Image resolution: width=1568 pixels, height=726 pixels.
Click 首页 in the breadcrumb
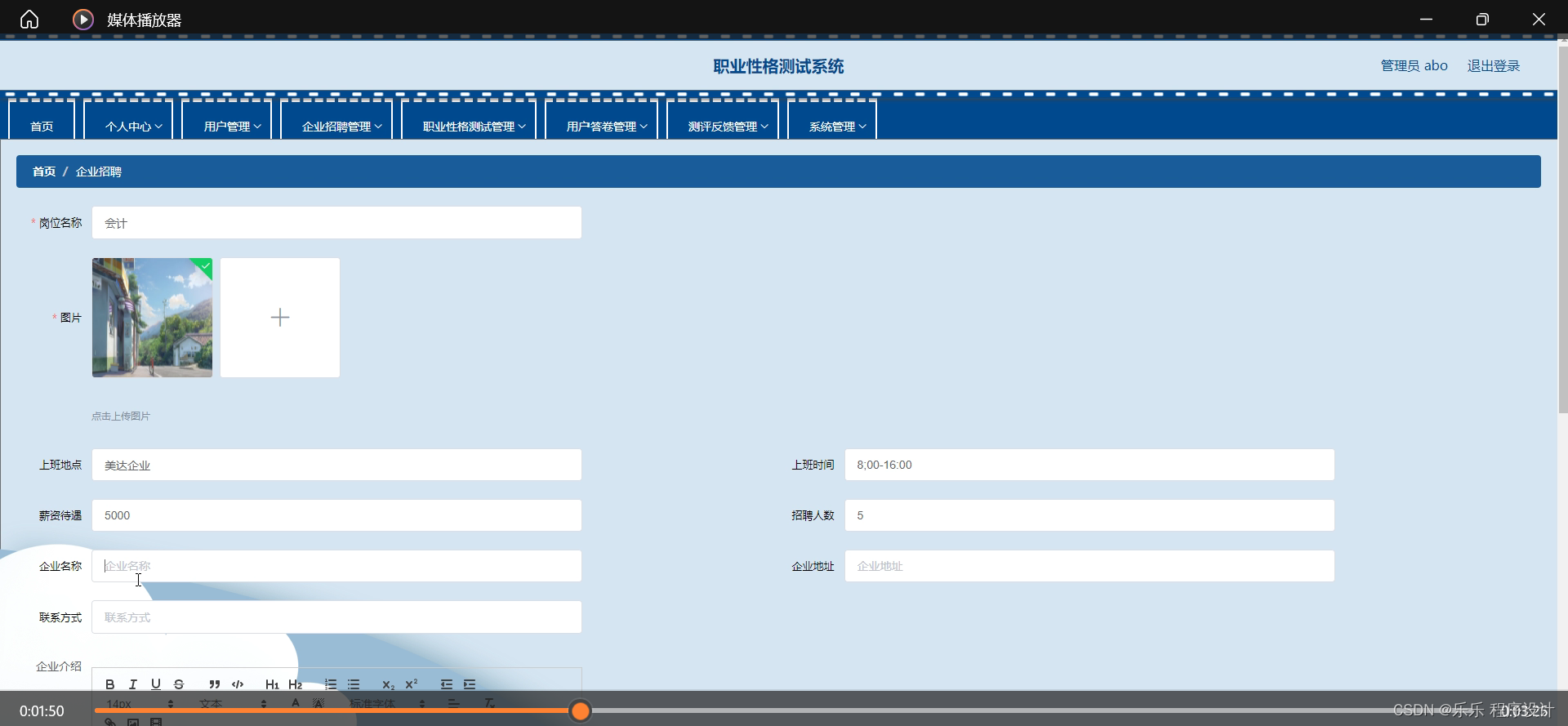click(44, 171)
